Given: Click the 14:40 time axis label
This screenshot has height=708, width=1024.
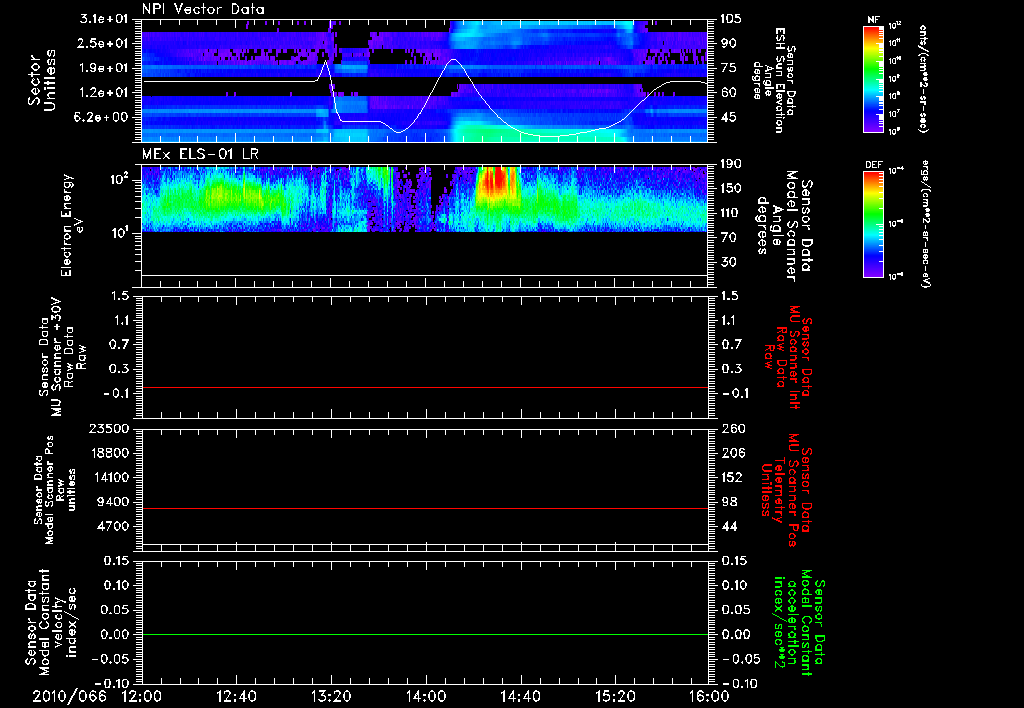Looking at the screenshot, I should pos(520,696).
